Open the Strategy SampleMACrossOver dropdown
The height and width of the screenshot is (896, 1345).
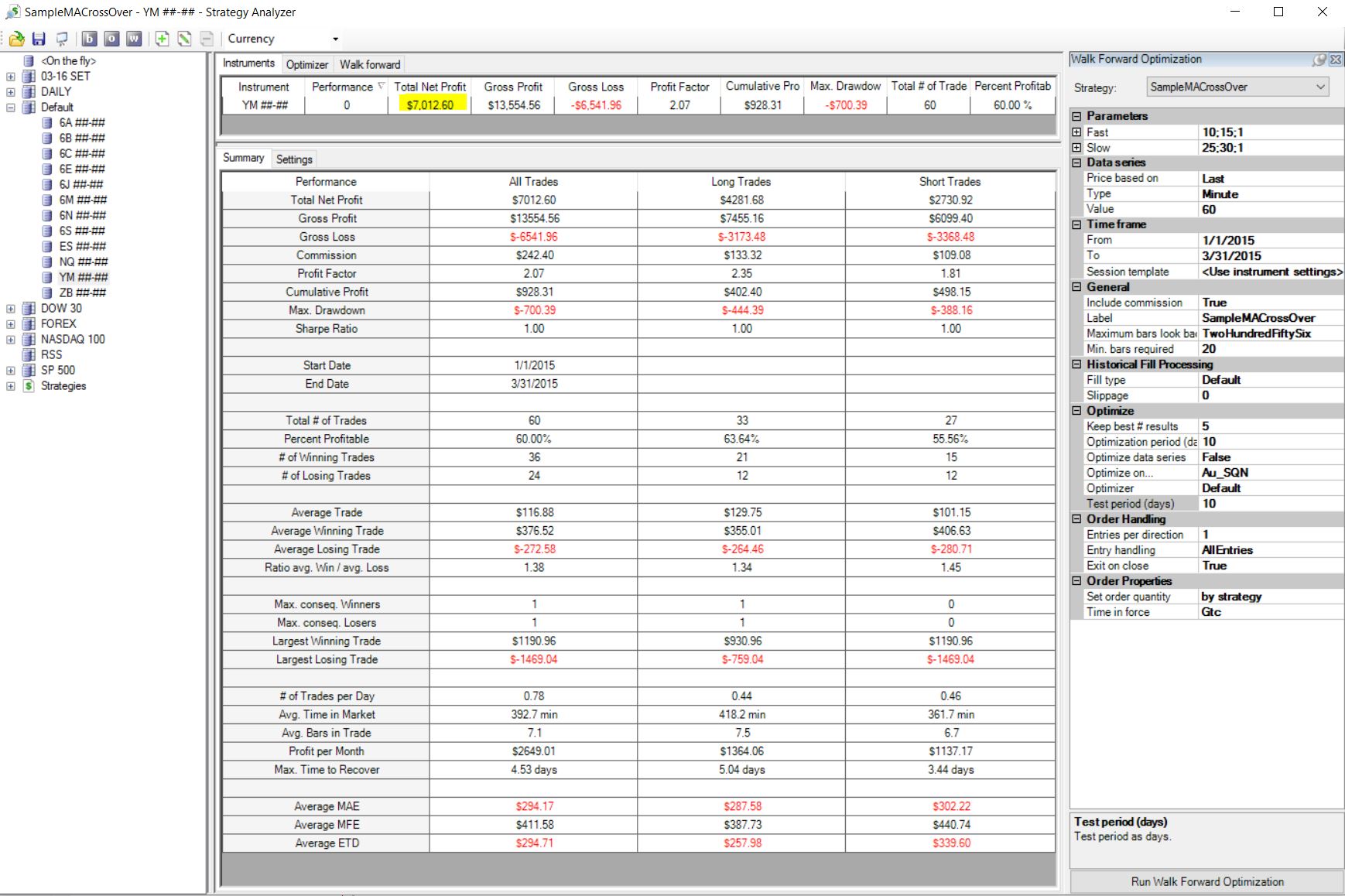click(x=1320, y=87)
